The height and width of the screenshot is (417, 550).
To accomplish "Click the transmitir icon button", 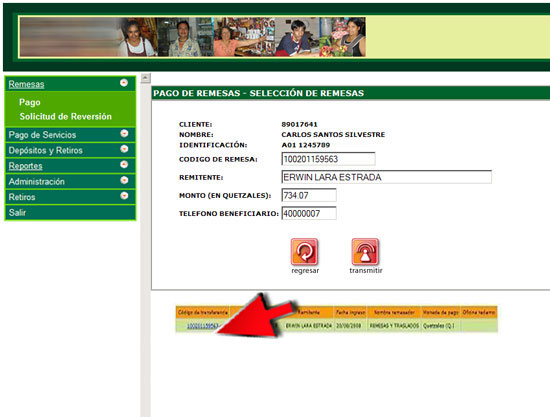I will [x=365, y=251].
